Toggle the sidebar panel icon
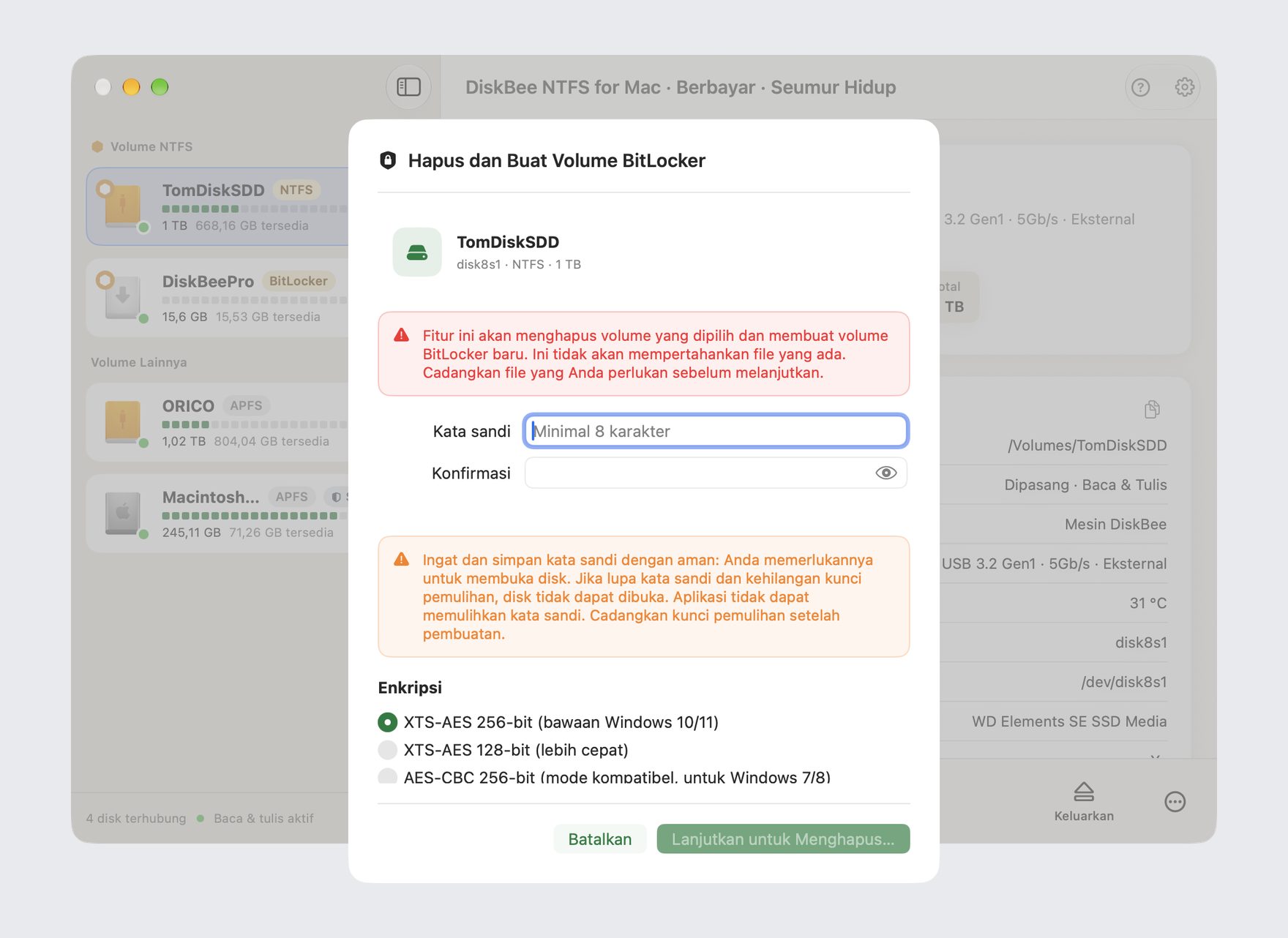The image size is (1288, 938). click(x=408, y=87)
